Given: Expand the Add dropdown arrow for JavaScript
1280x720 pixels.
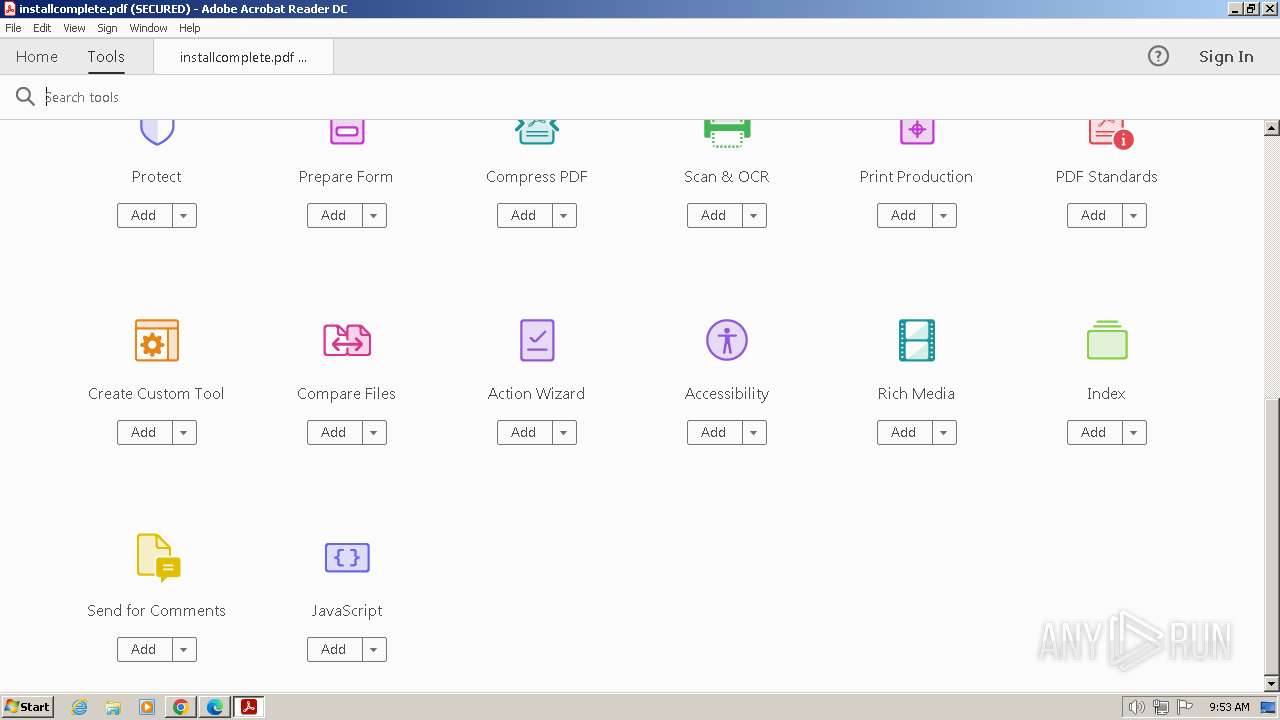Looking at the screenshot, I should 374,650.
